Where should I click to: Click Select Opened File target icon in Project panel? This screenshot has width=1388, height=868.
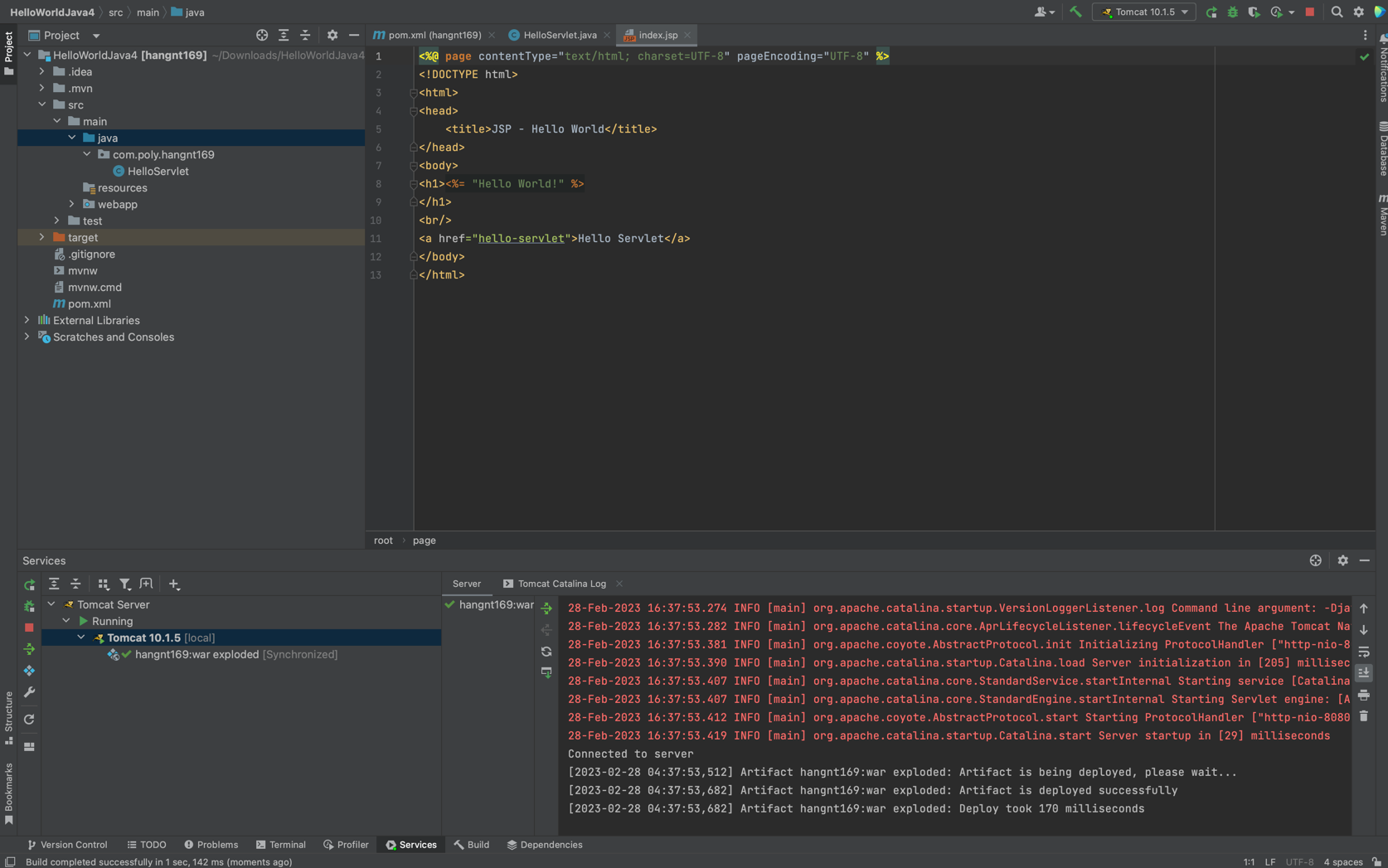click(262, 35)
